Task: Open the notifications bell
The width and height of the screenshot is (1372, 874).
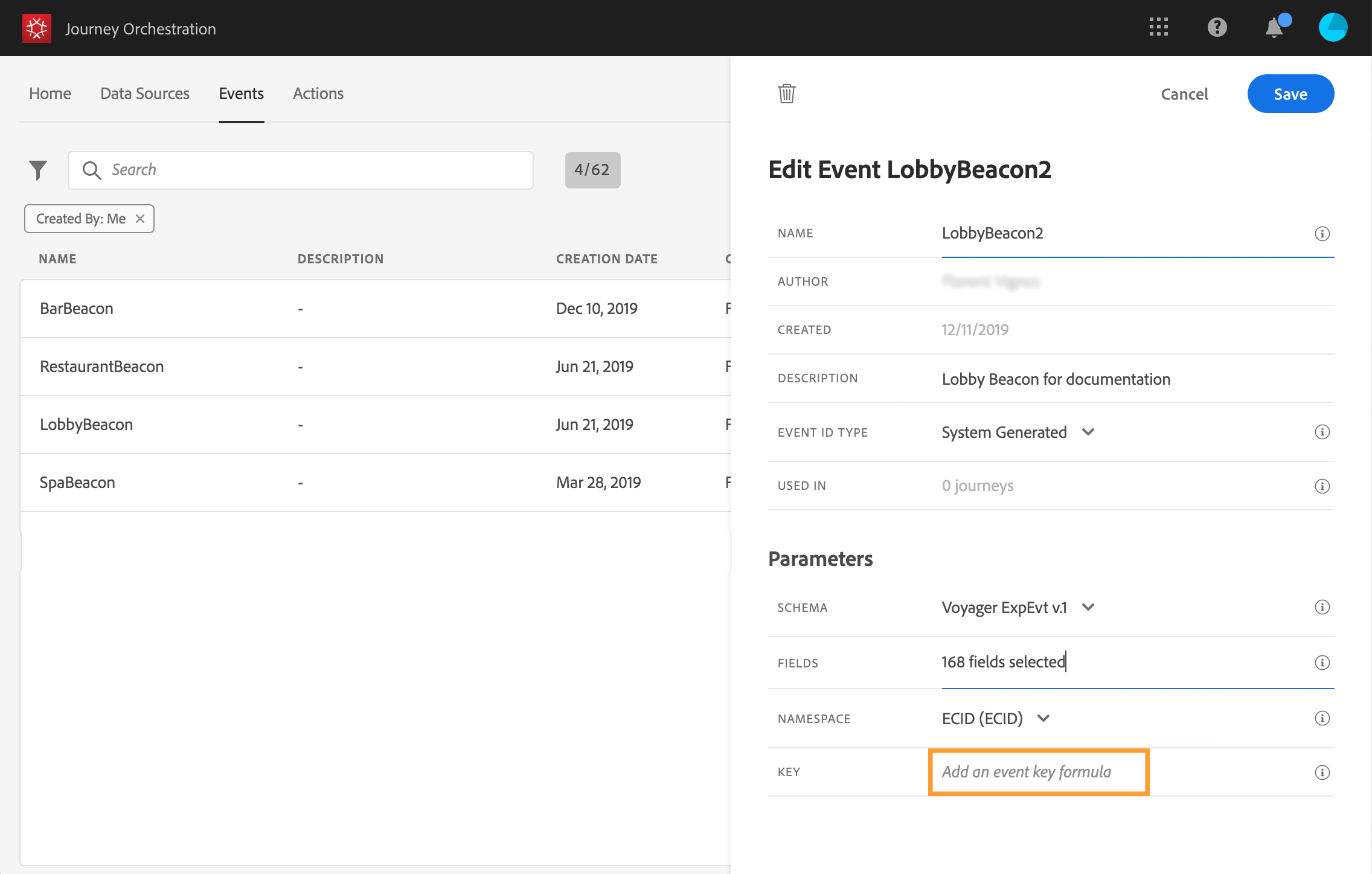Action: tap(1274, 27)
